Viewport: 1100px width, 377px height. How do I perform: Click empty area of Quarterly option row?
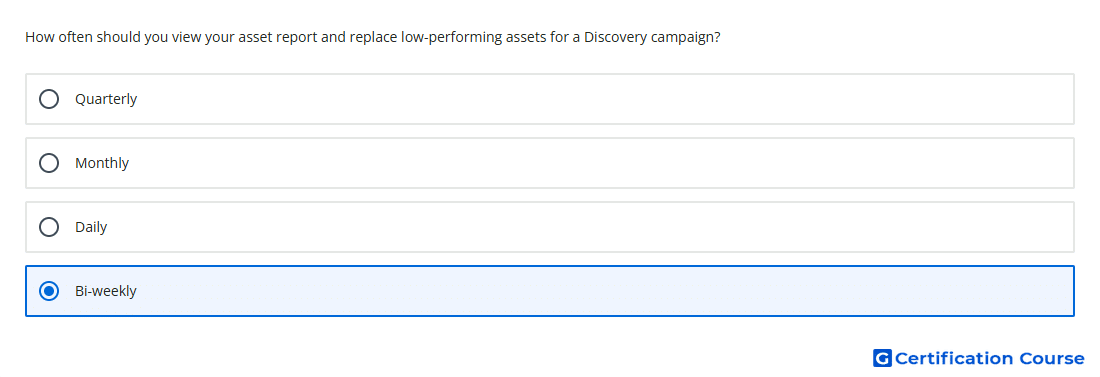[603, 99]
